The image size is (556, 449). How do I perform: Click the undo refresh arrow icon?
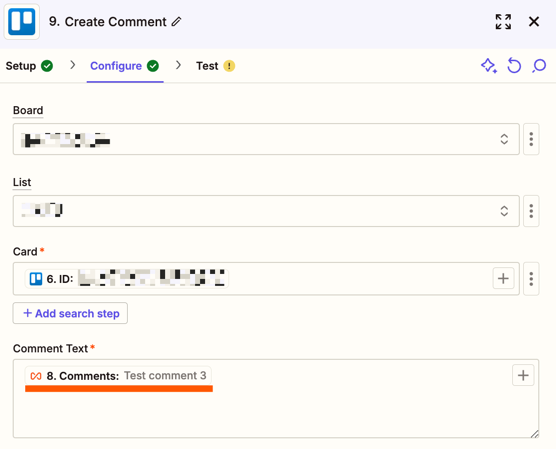[x=514, y=66]
